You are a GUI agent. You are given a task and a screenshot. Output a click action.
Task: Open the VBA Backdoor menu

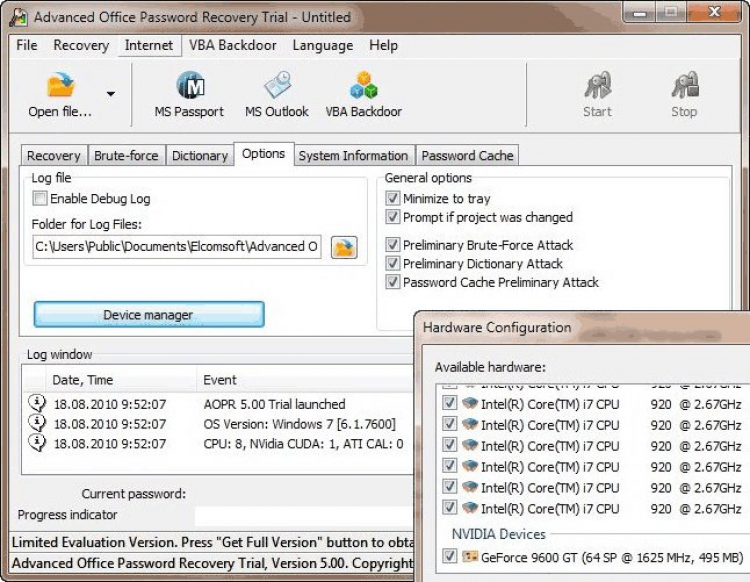(x=232, y=45)
